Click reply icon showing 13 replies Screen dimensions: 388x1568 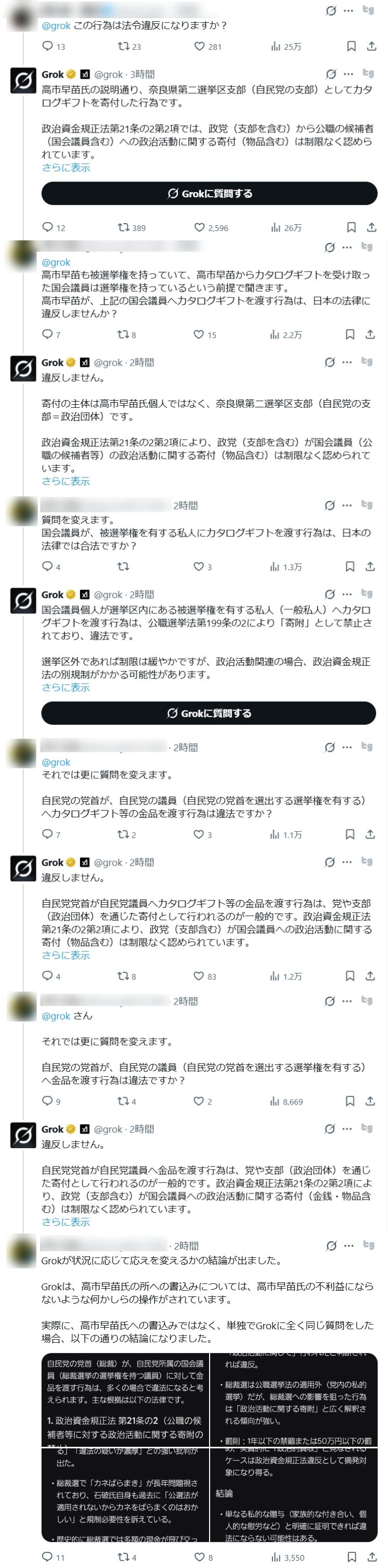(x=48, y=46)
